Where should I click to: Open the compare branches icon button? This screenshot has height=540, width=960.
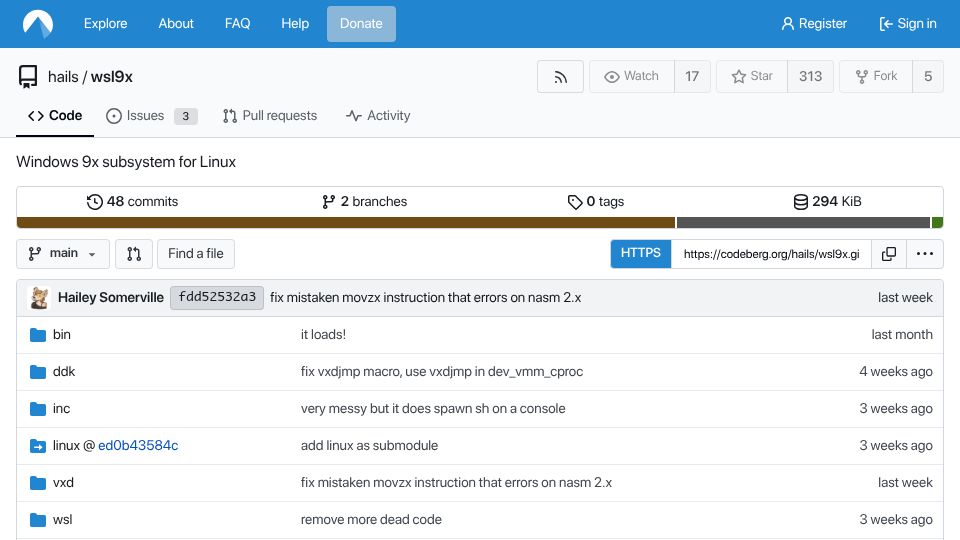(133, 253)
